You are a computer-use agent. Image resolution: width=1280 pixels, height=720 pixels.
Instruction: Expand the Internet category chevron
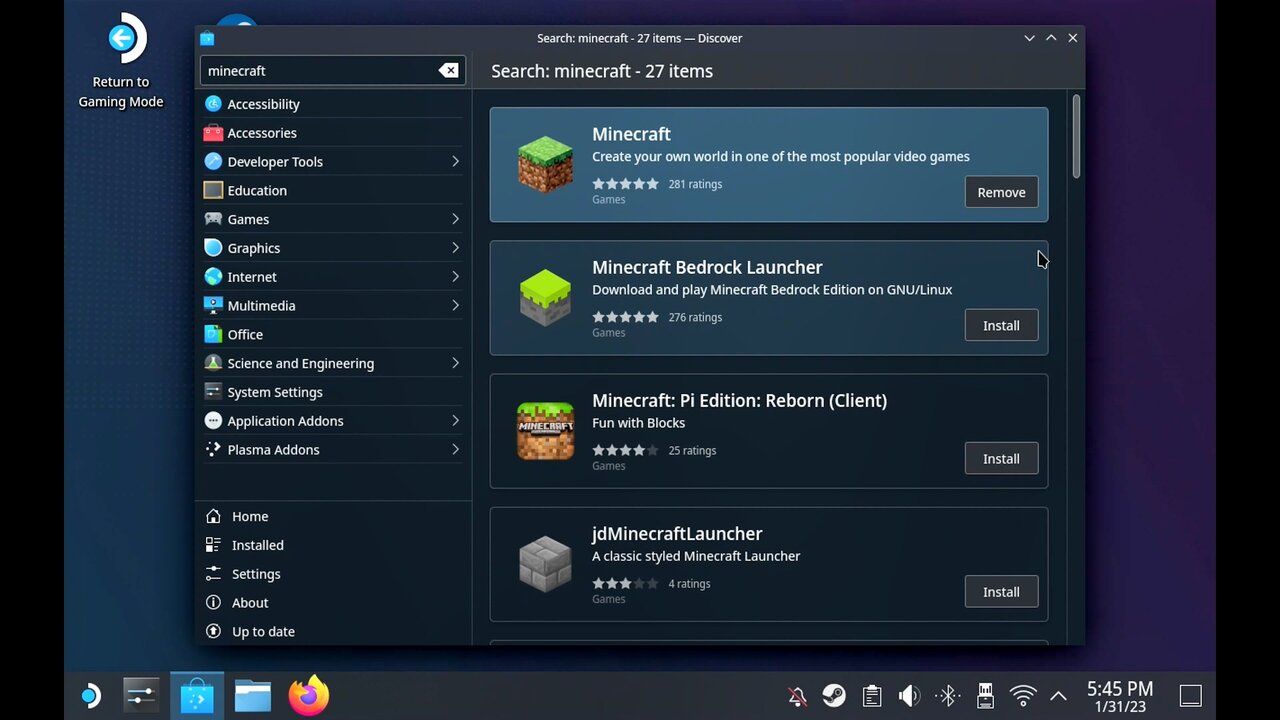coord(455,276)
